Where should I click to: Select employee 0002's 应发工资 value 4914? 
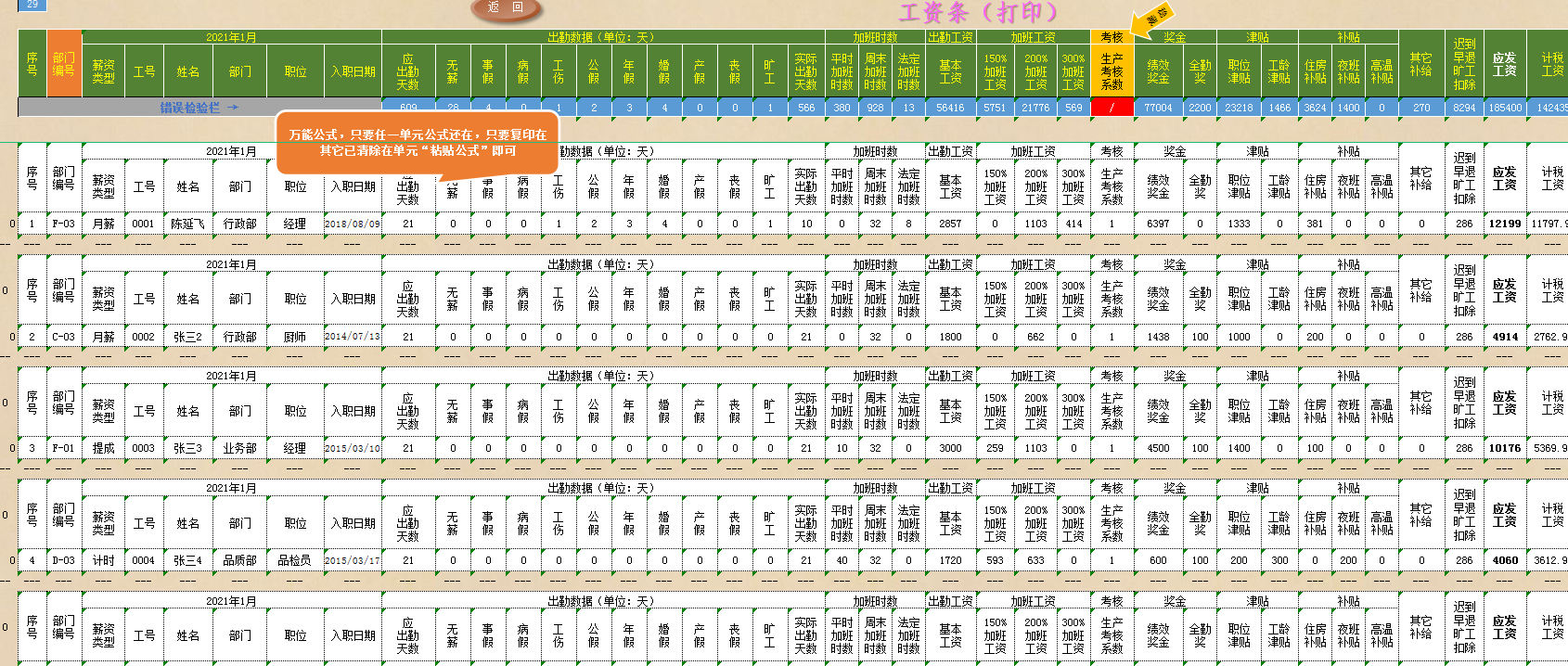[x=1504, y=337]
